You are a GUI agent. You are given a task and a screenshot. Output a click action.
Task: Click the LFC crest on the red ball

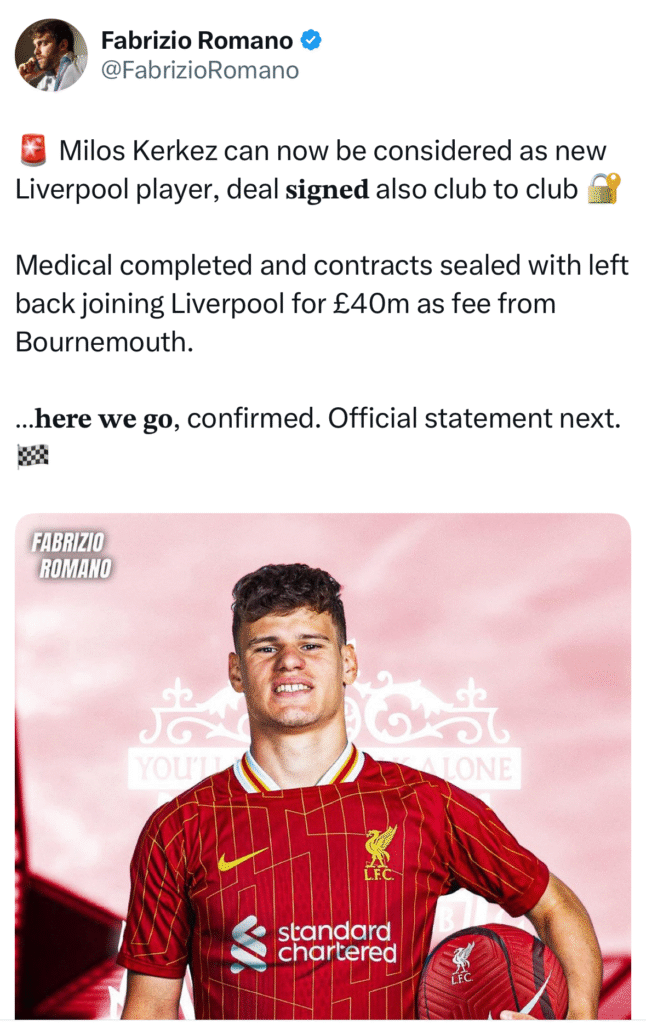pos(463,963)
